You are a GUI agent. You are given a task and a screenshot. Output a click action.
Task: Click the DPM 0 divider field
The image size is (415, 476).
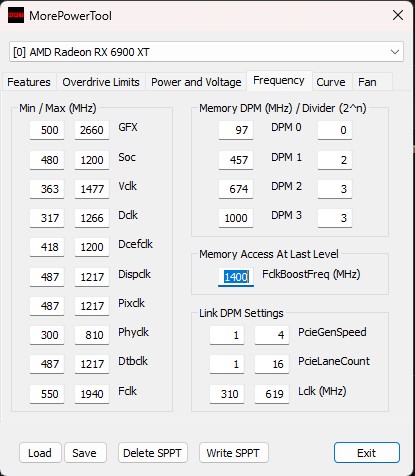pos(335,130)
